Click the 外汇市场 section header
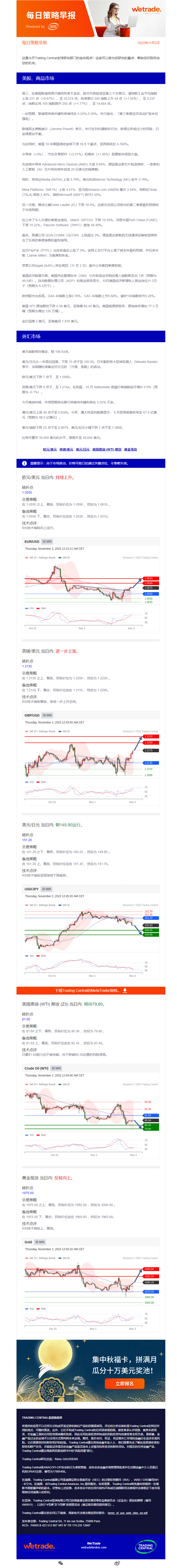Viewport: 177px width, 1568px height. tap(91, 336)
